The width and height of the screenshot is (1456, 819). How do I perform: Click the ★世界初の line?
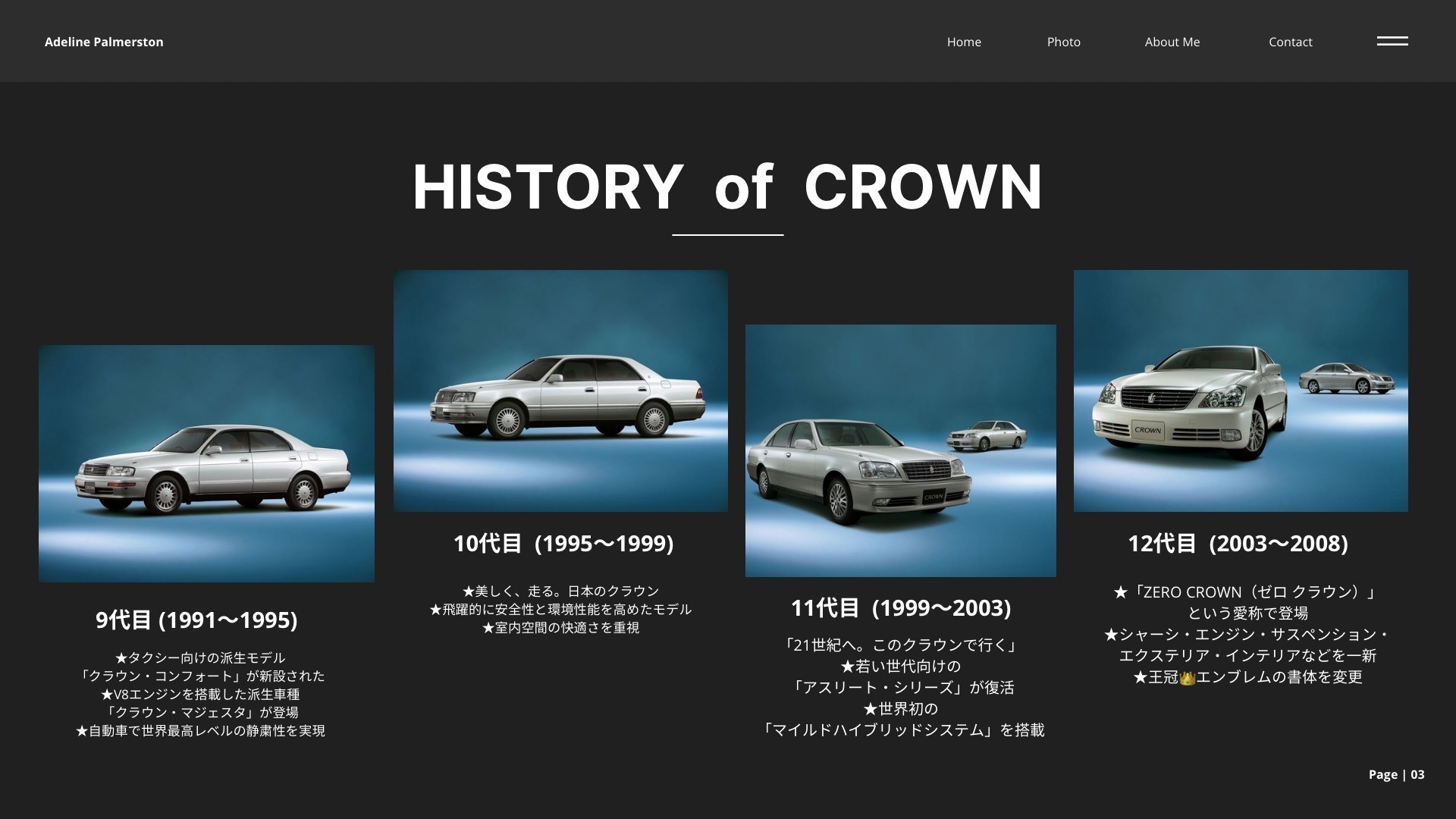coord(901,709)
